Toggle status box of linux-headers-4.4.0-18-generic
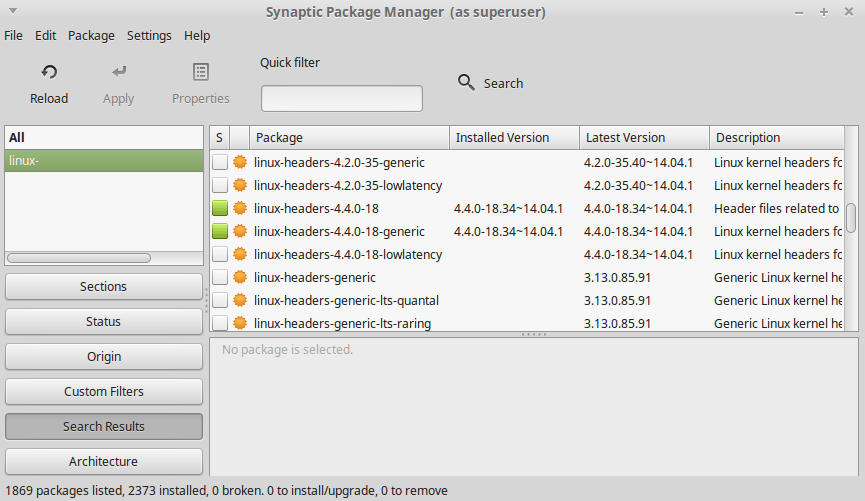The height and width of the screenshot is (501, 865). click(220, 231)
